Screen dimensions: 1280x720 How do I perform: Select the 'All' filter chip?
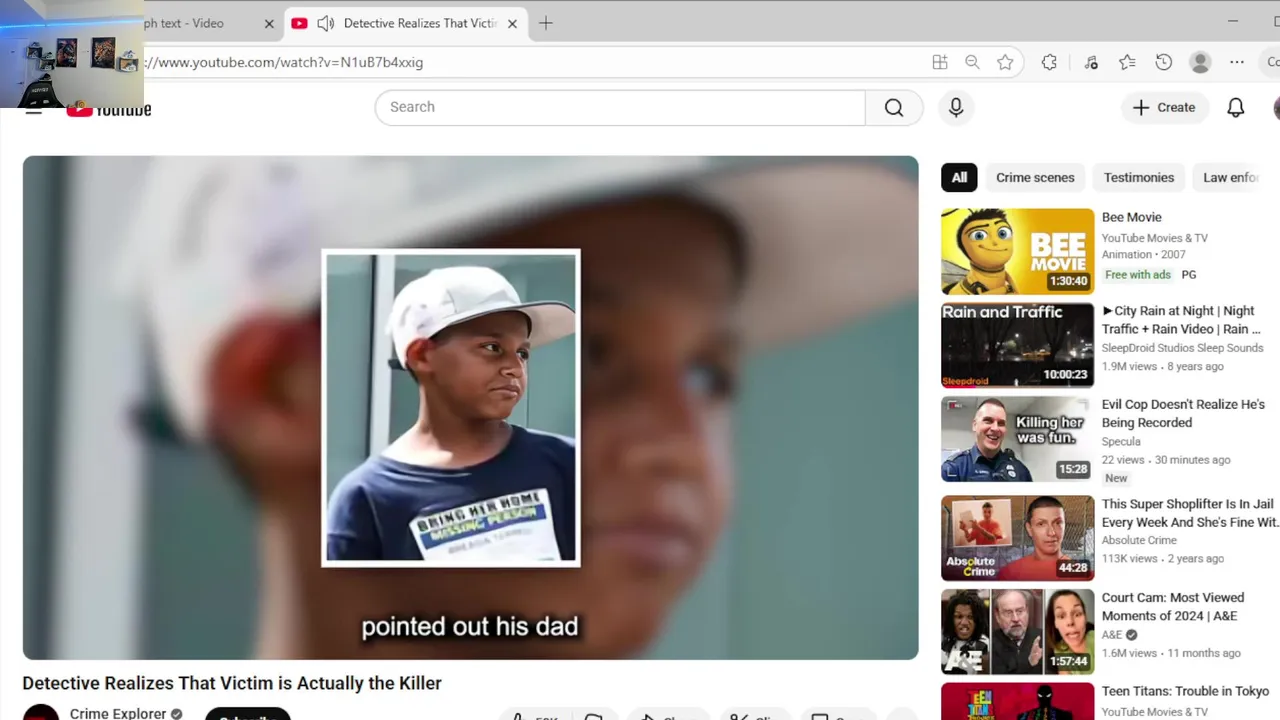point(959,177)
